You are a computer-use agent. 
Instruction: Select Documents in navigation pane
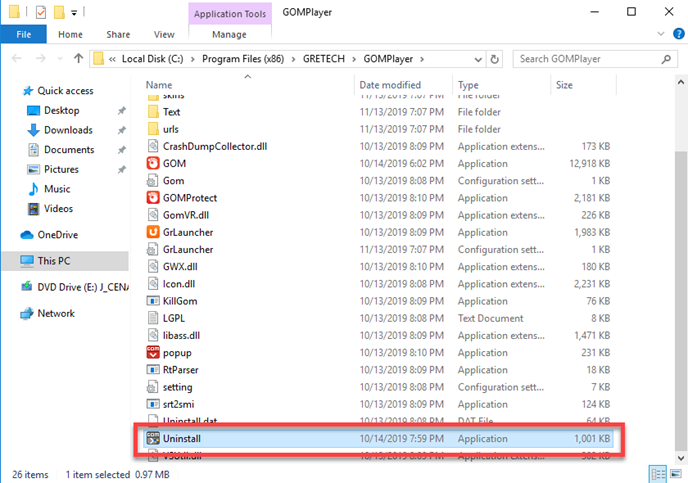pos(69,150)
